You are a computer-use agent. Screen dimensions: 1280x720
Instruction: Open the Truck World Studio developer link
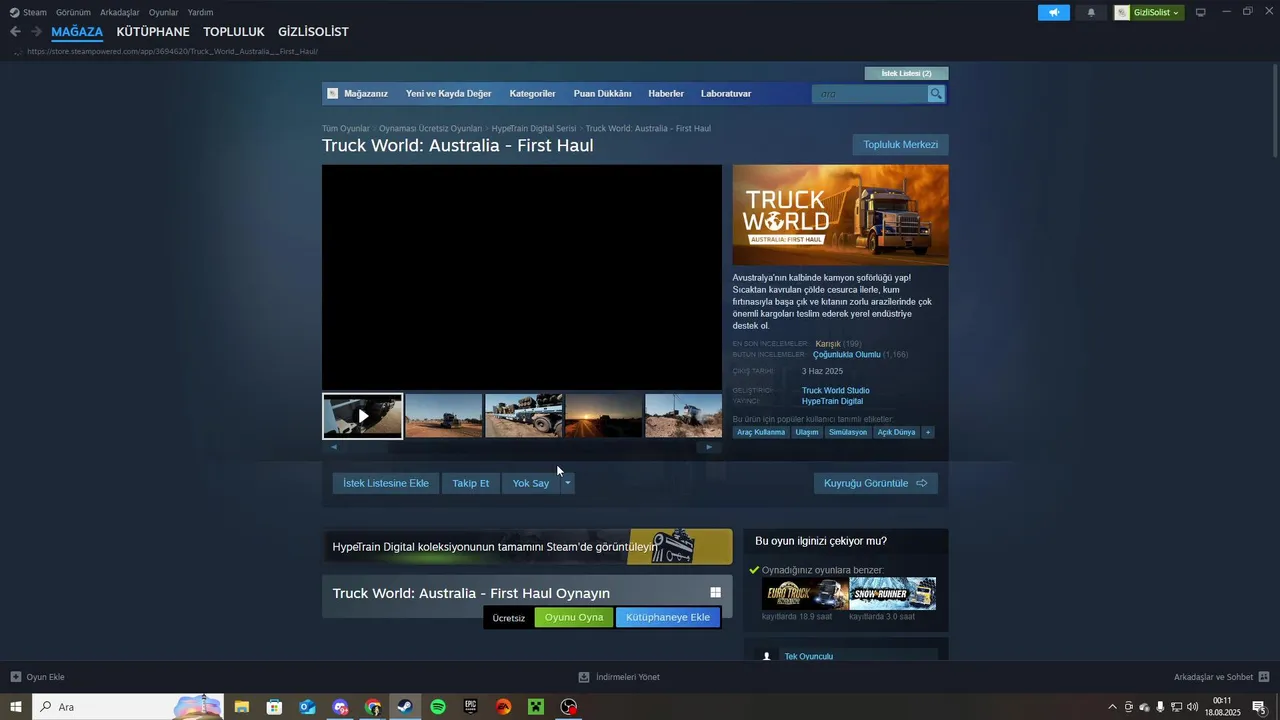(x=835, y=391)
